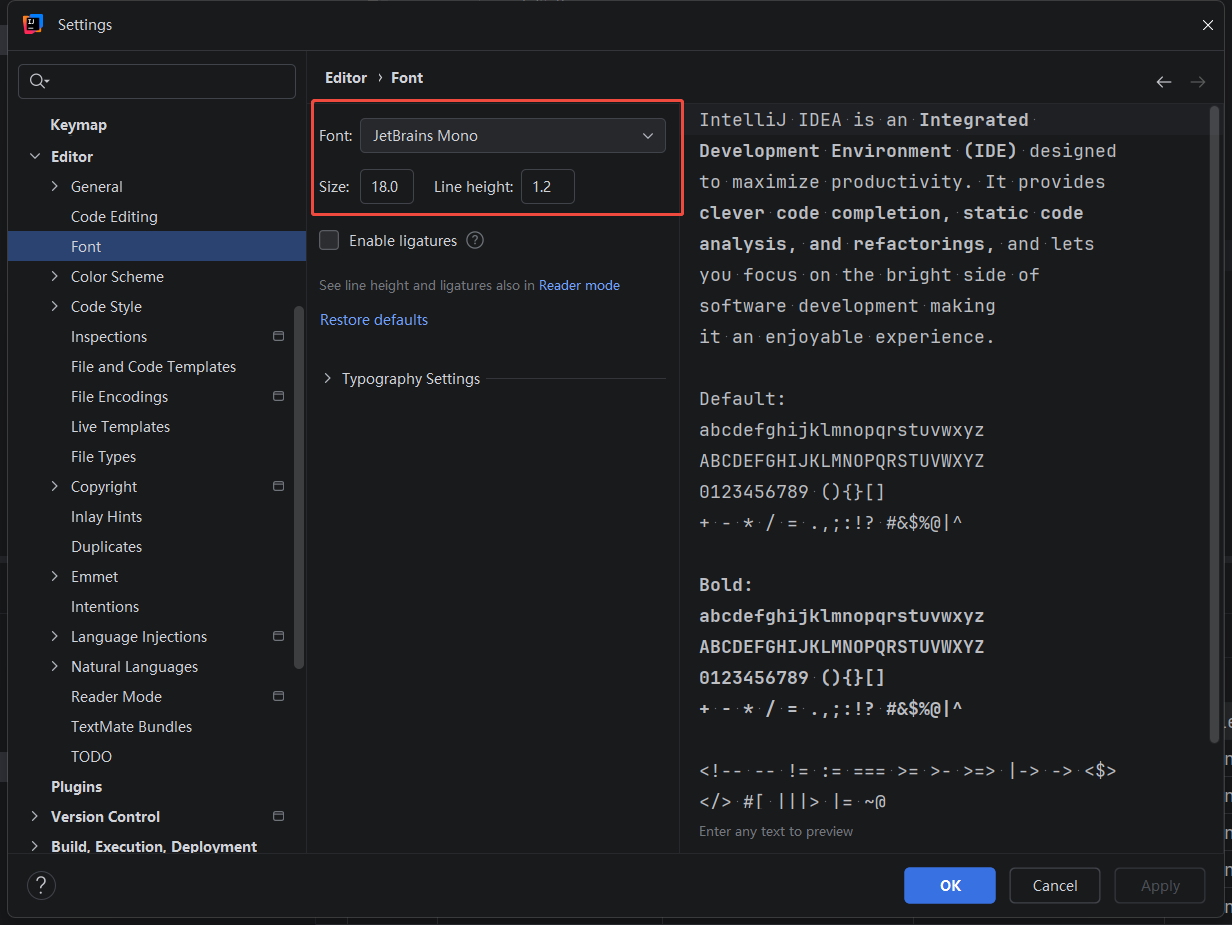Click the Cancel button
This screenshot has height=925, width=1232.
click(x=1055, y=885)
